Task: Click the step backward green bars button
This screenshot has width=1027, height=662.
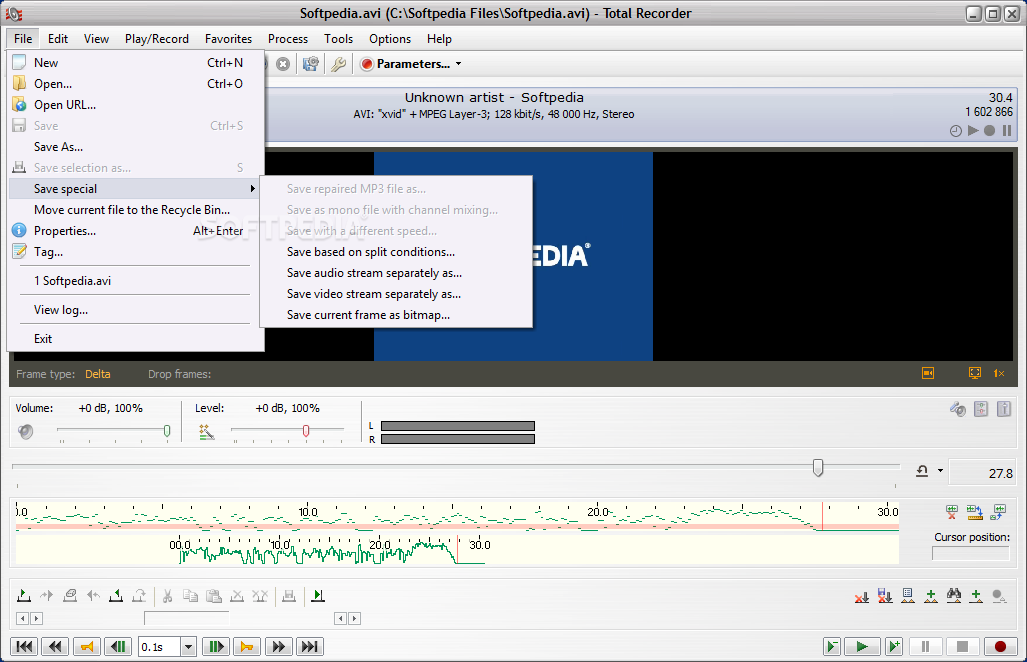Action: tap(118, 646)
